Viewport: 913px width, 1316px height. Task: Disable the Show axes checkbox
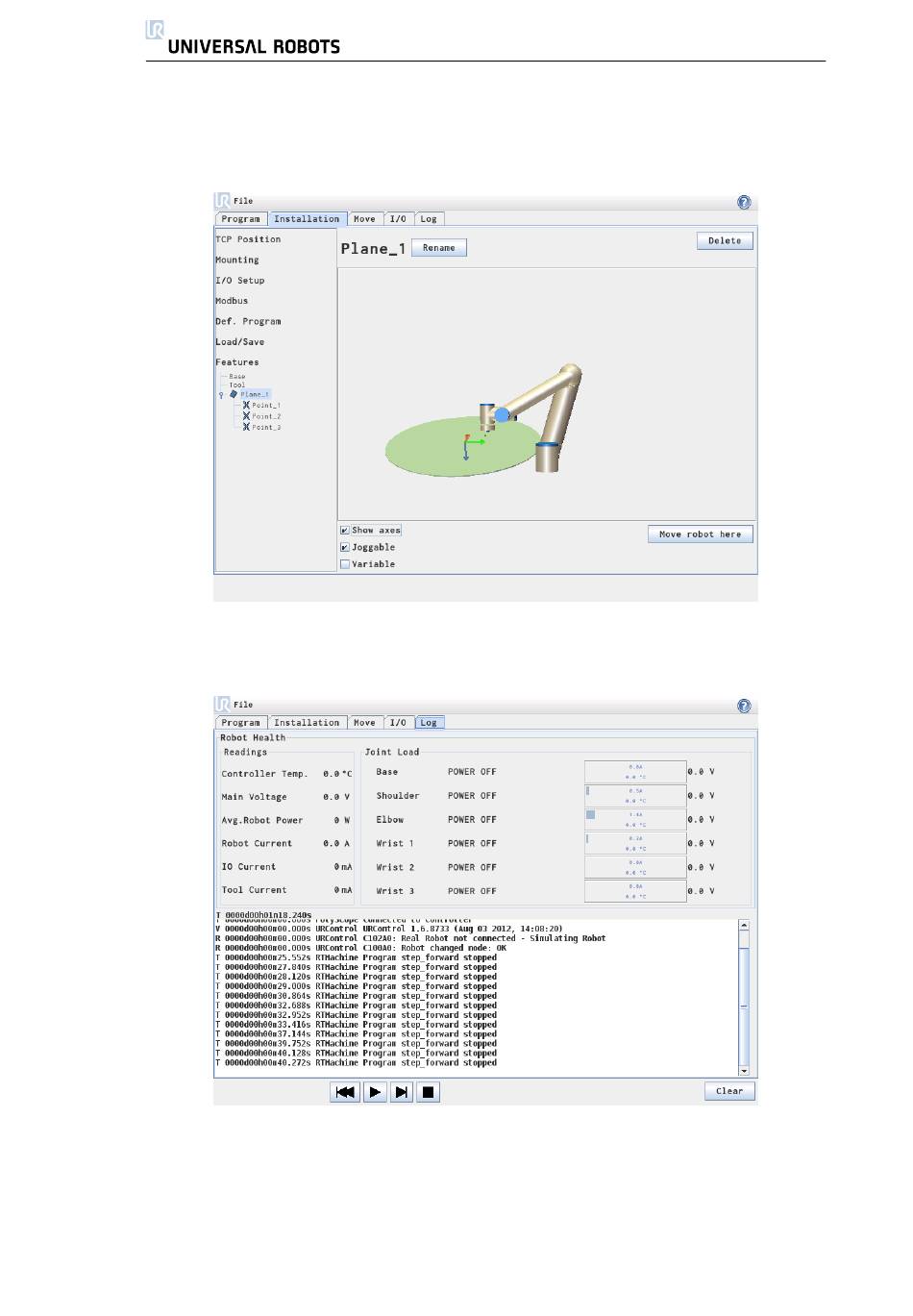(x=345, y=531)
